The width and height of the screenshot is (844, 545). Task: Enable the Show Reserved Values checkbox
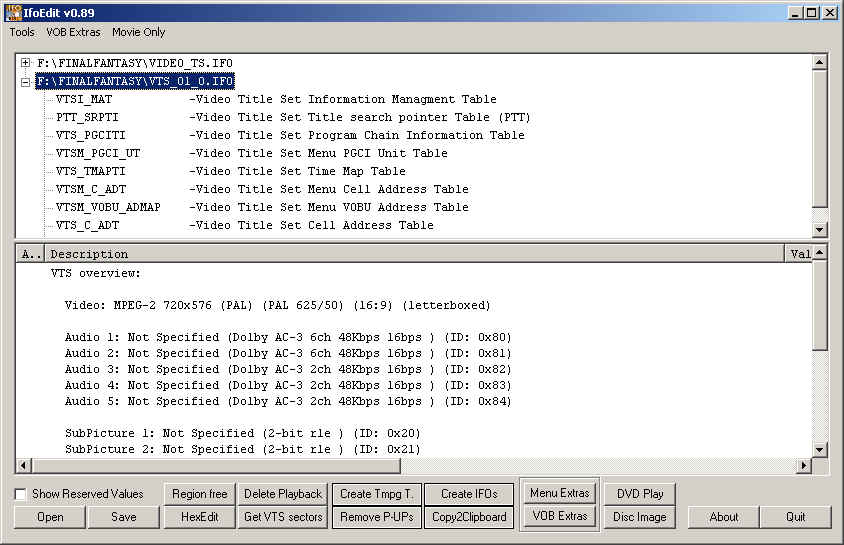(20, 494)
